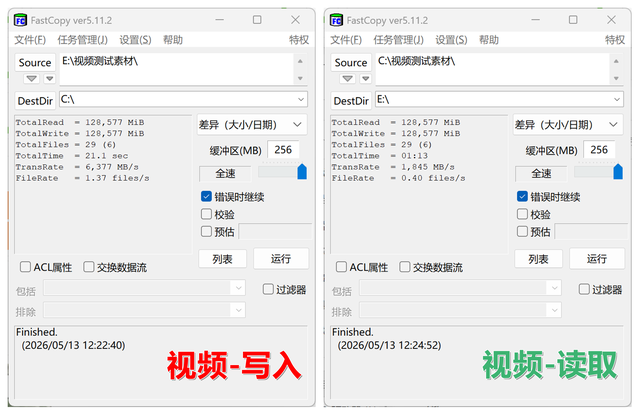This screenshot has width=640, height=415.
Task: Click 运行 run button in left window
Action: pos(281,258)
